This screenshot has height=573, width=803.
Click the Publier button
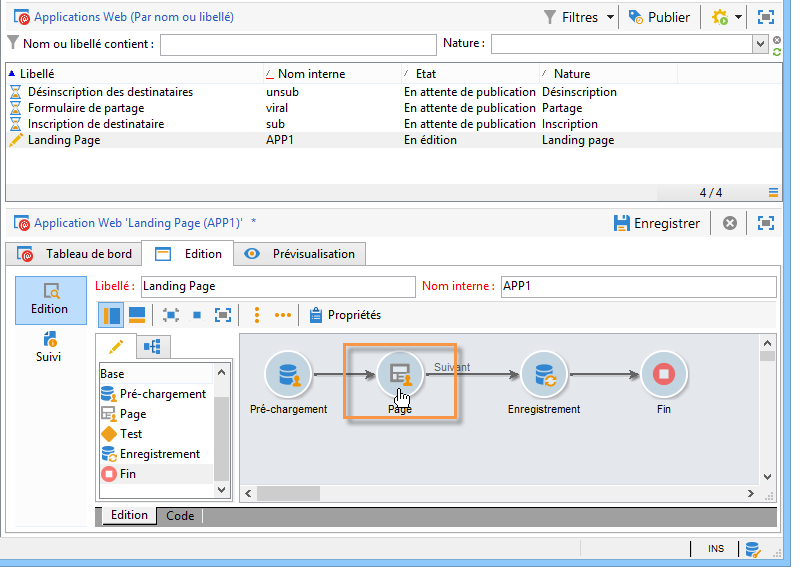coord(659,17)
